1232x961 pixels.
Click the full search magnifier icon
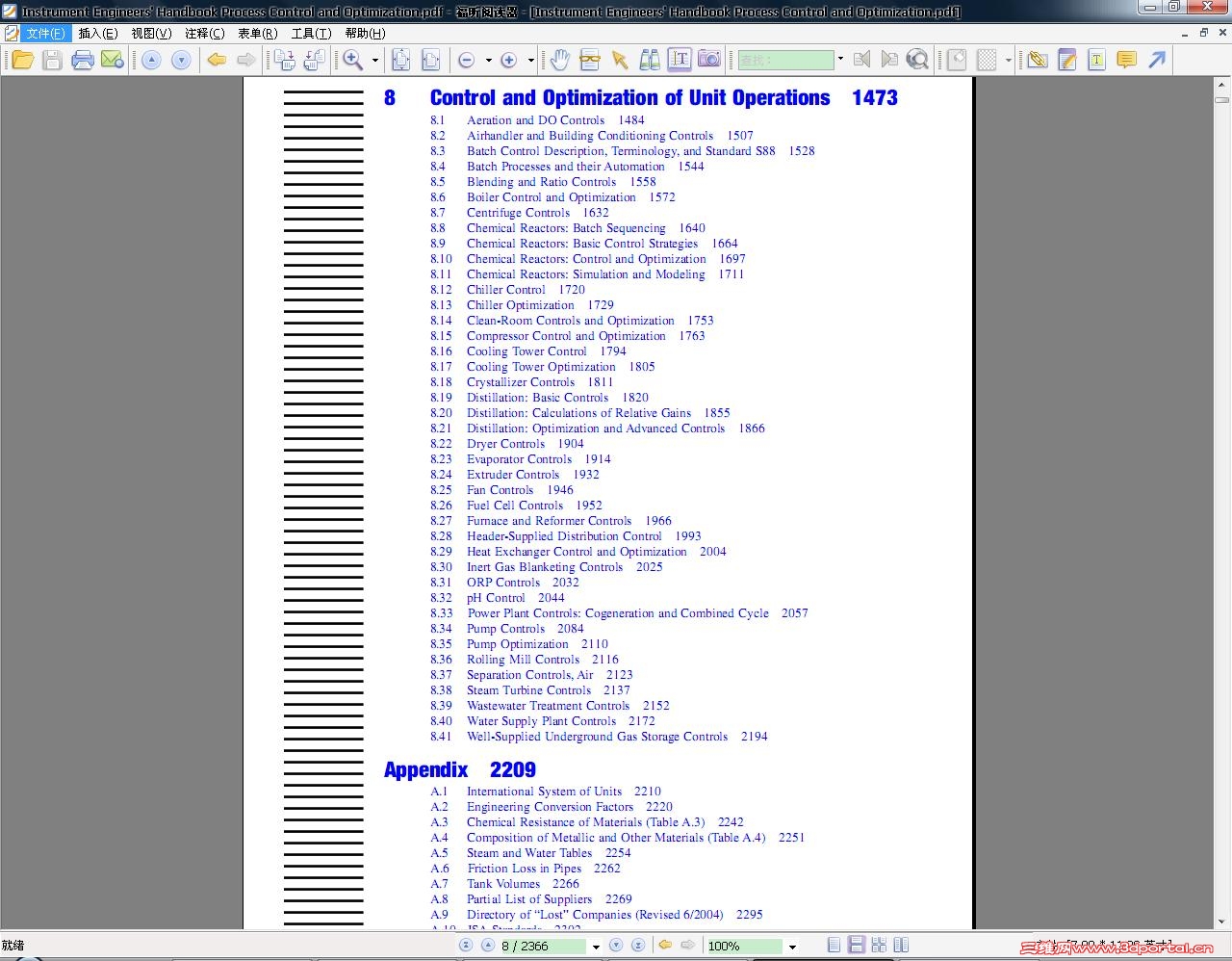(x=918, y=60)
